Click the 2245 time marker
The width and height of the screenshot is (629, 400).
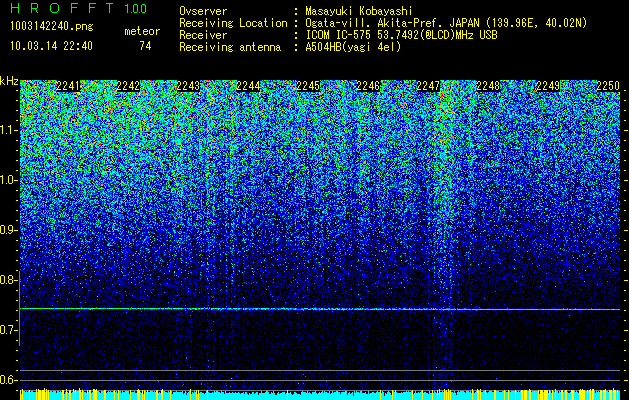[308, 86]
